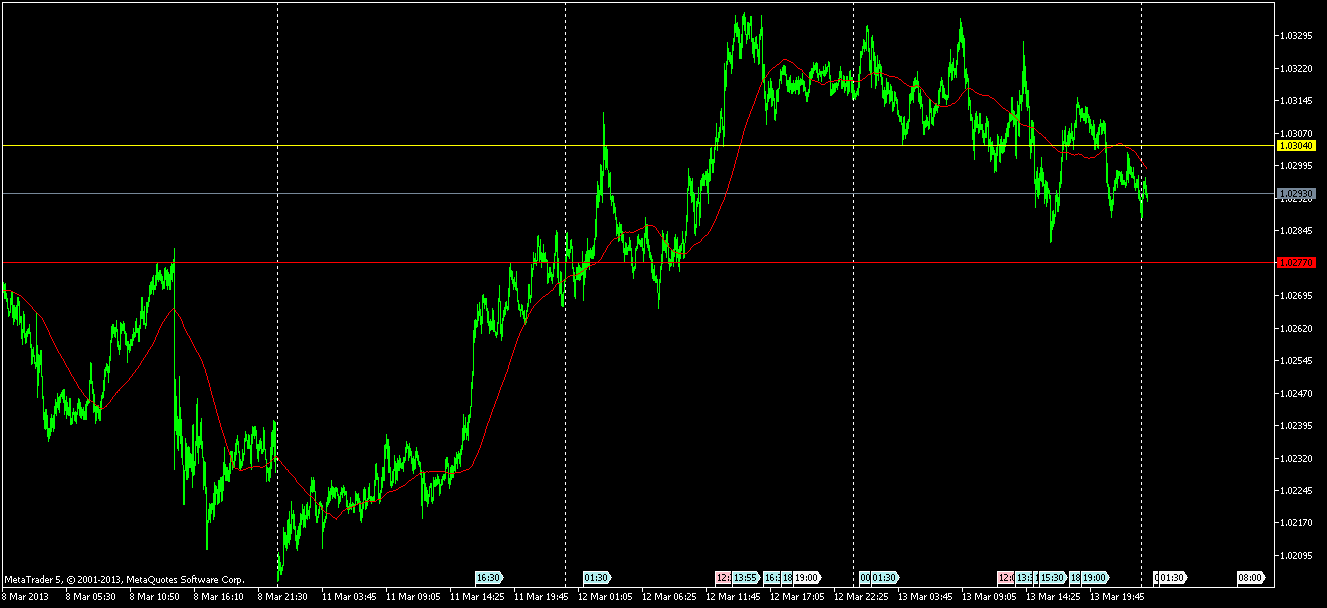Click the 11 Mar 19:45 time label
Viewport: 1327px width, 608px height.
(x=541, y=597)
